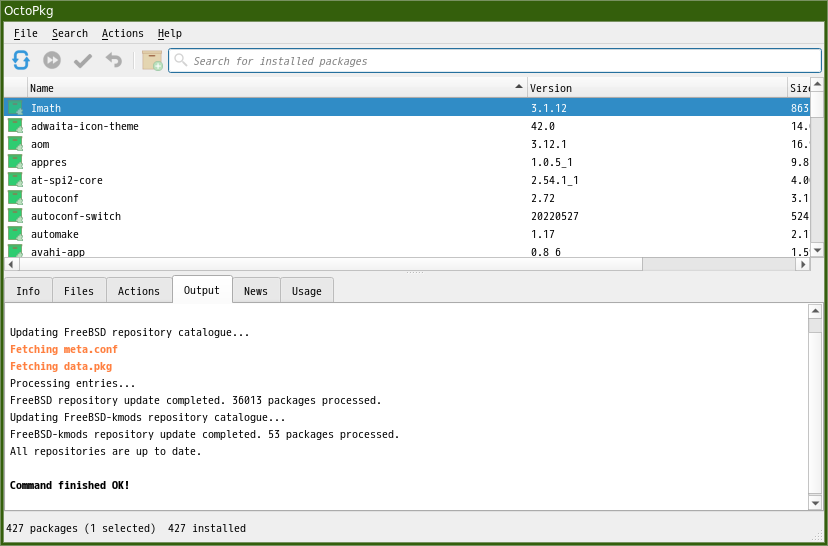Viewport: 828px width, 546px height.
Task: Switch to the Actions tab
Action: click(x=139, y=290)
